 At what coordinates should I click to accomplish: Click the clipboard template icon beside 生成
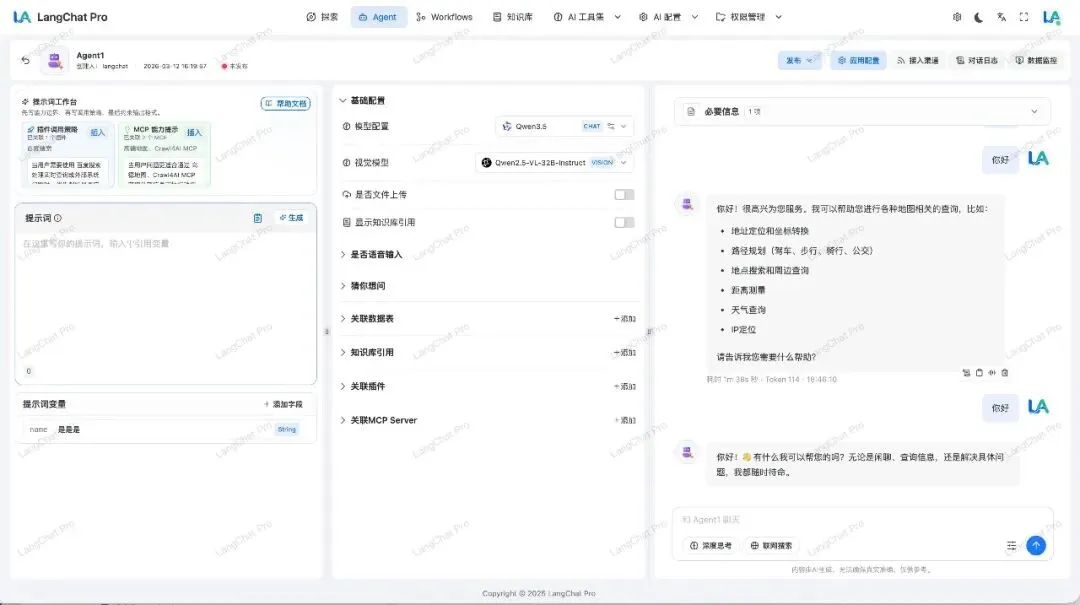pos(258,218)
